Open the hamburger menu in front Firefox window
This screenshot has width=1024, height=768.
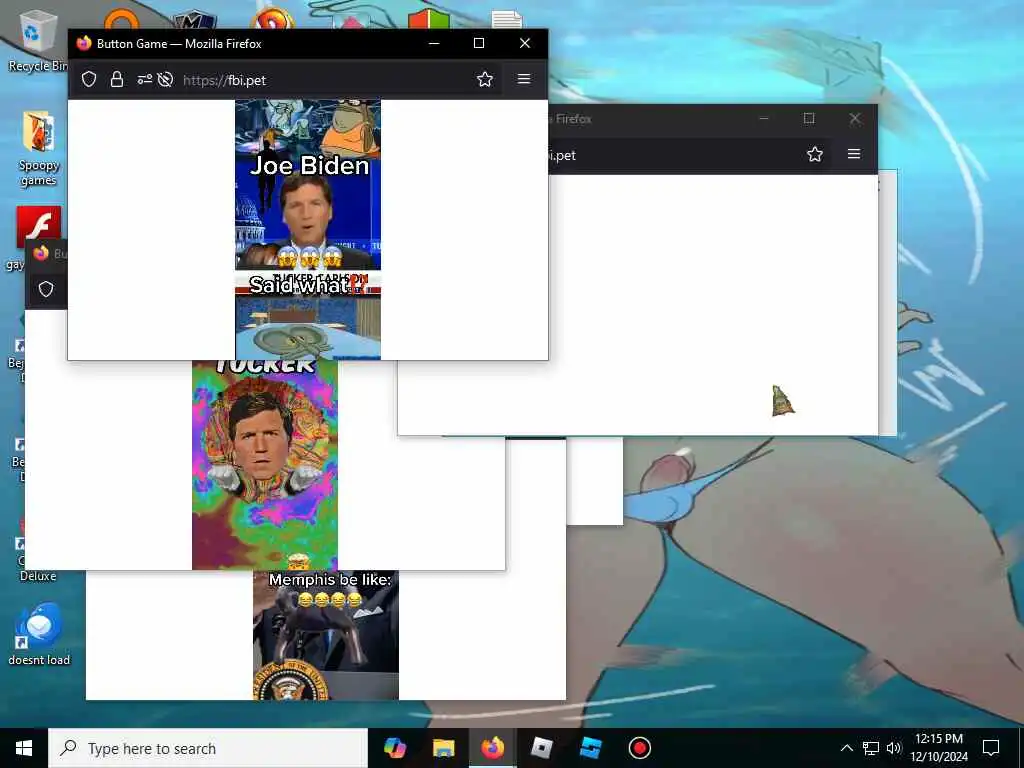[524, 79]
